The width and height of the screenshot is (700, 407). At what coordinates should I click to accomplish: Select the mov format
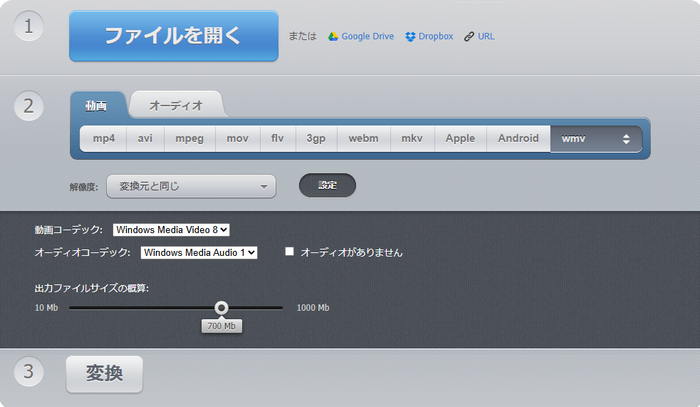click(x=238, y=138)
